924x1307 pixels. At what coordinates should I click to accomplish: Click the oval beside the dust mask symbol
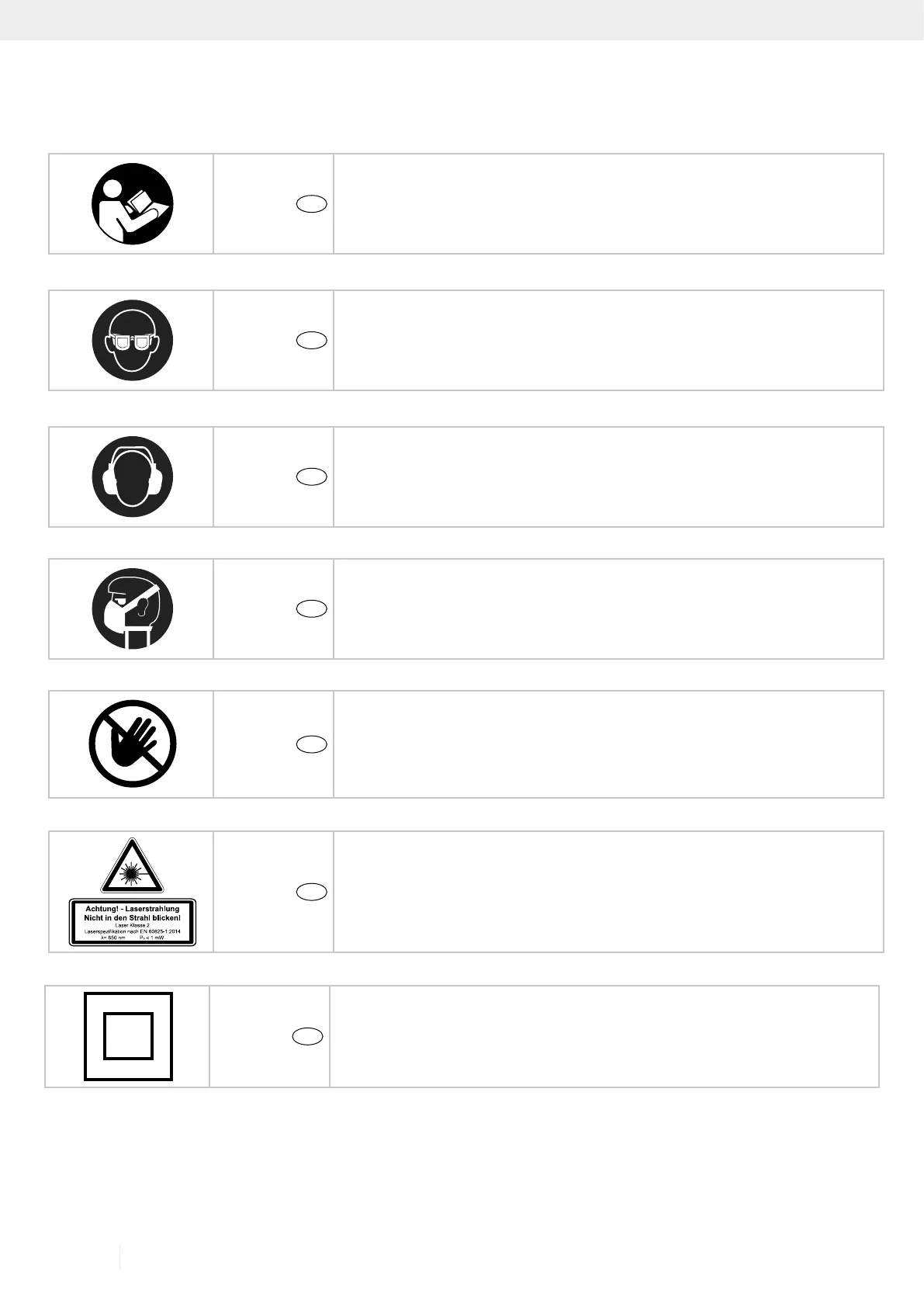[311, 608]
